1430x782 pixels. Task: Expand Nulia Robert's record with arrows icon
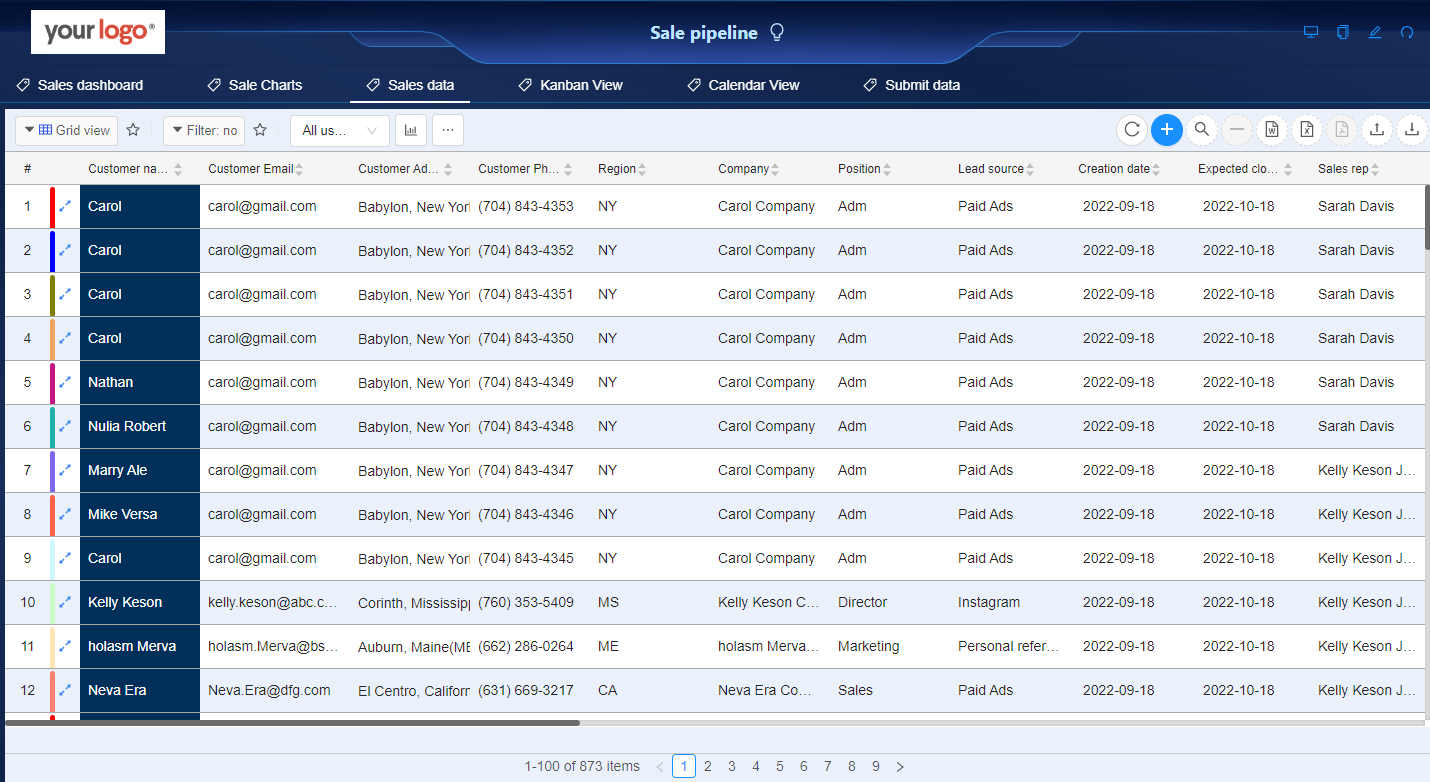pos(65,426)
